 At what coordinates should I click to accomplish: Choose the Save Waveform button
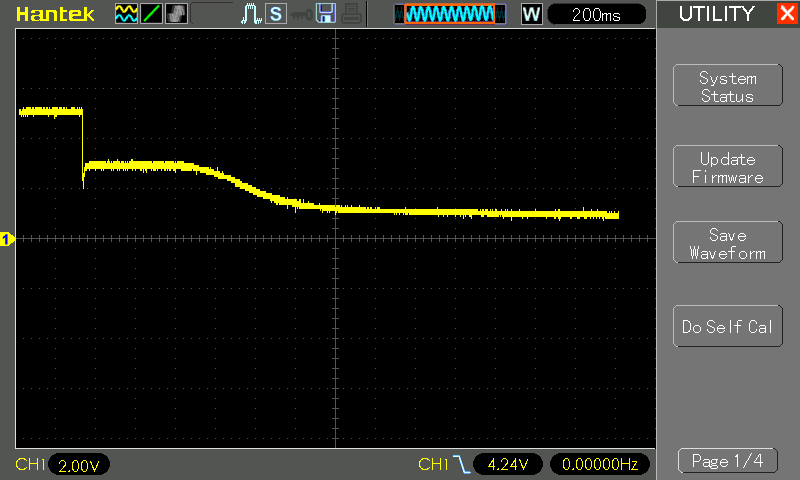coord(728,242)
